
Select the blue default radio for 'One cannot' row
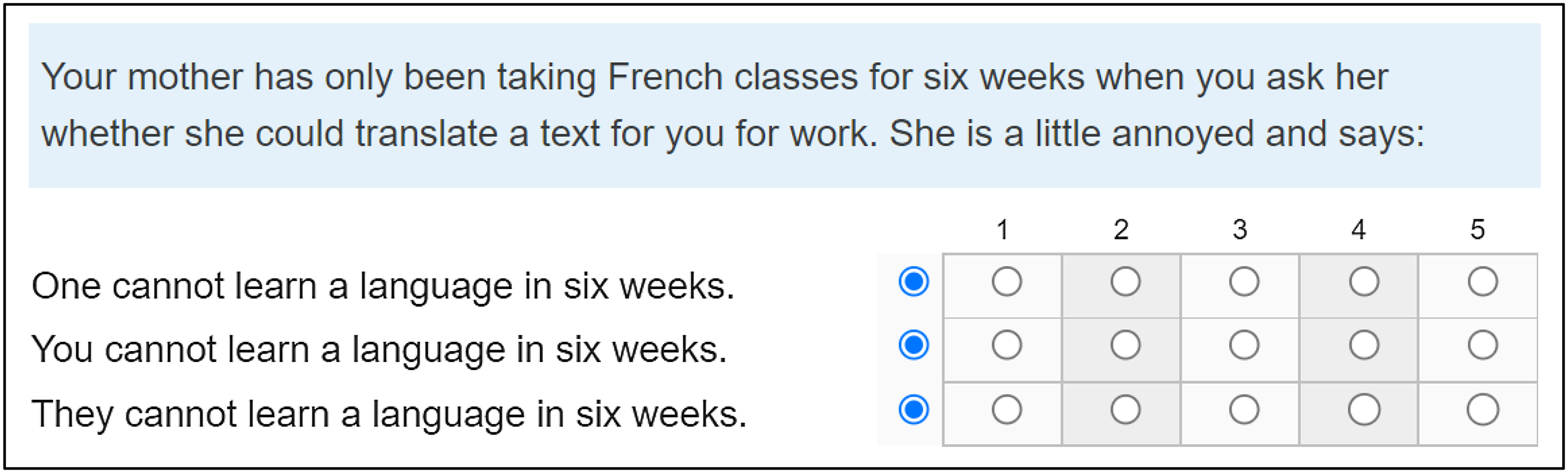[x=913, y=281]
